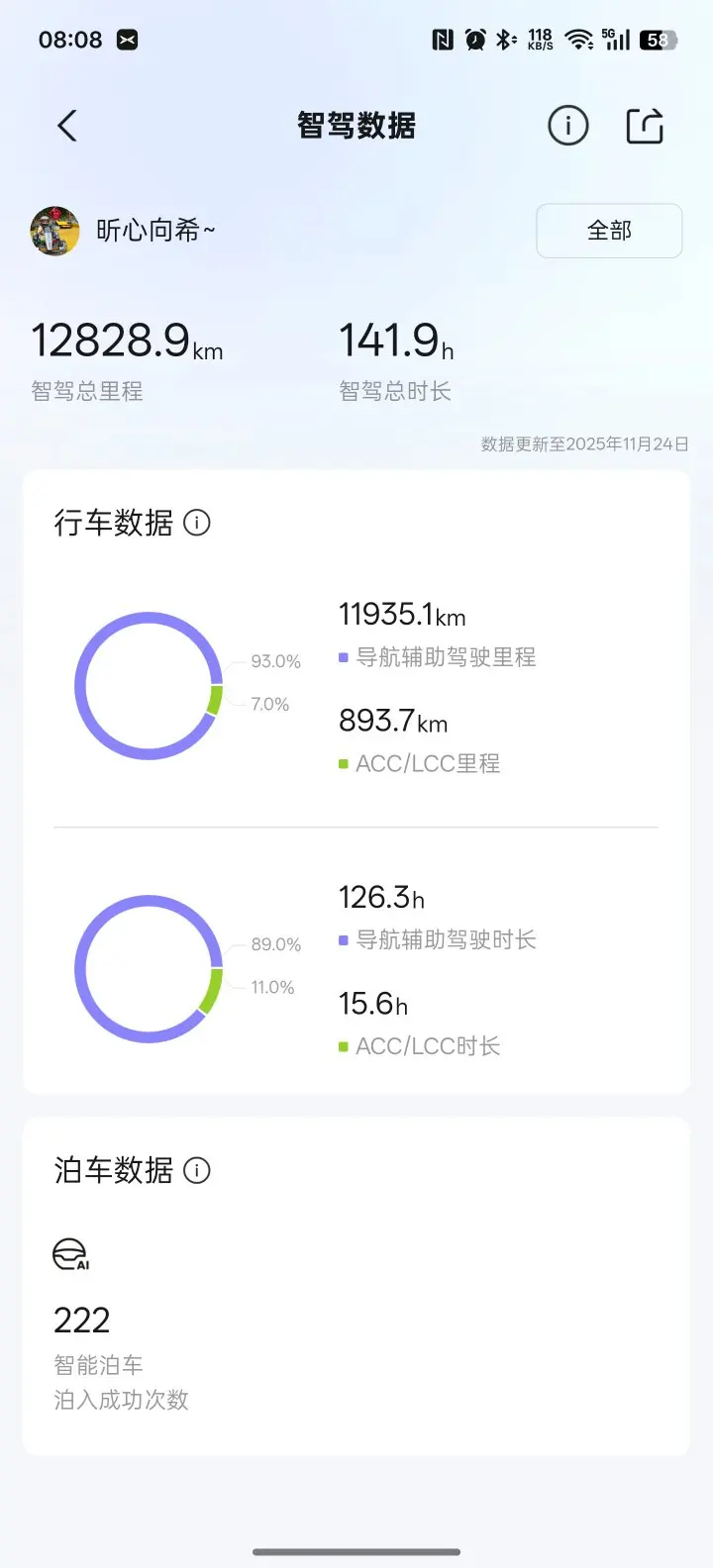Click the green ACC/LCC里程 legend swatch
The width and height of the screenshot is (713, 1568).
click(x=343, y=764)
